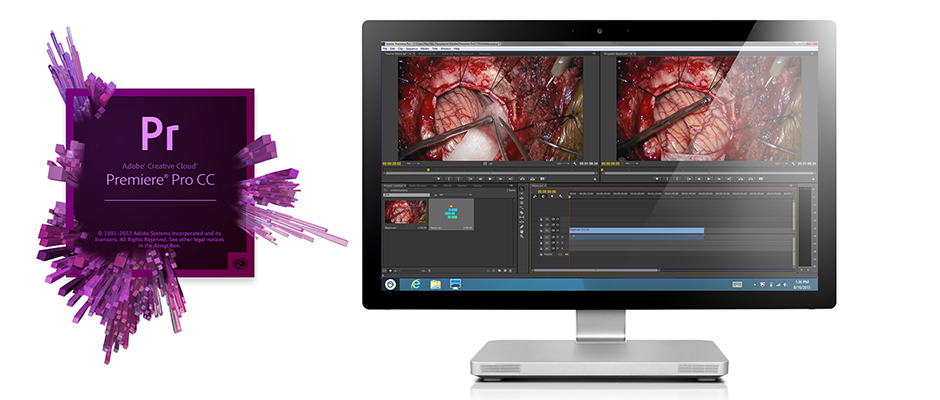The image size is (940, 400).
Task: Click Mark In in the Source monitor
Action: [449, 179]
